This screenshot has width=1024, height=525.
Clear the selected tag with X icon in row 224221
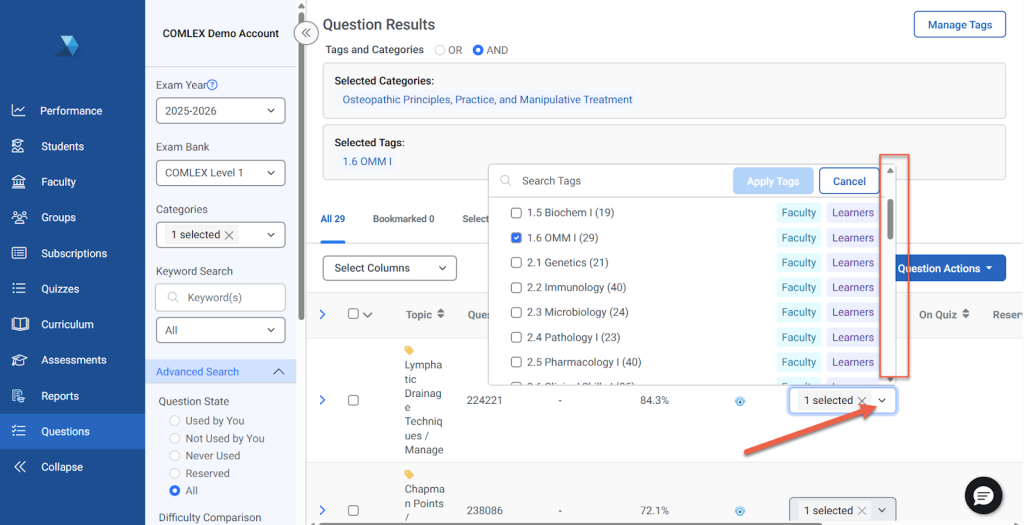[x=862, y=401]
